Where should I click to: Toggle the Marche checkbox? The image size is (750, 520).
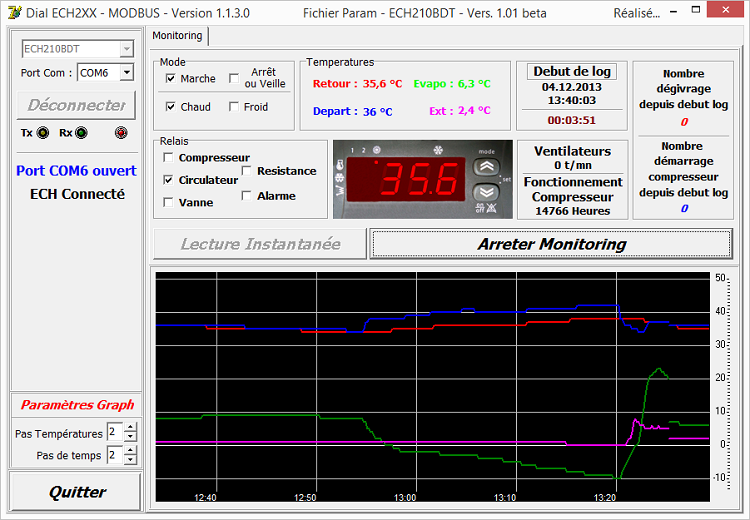pos(170,79)
